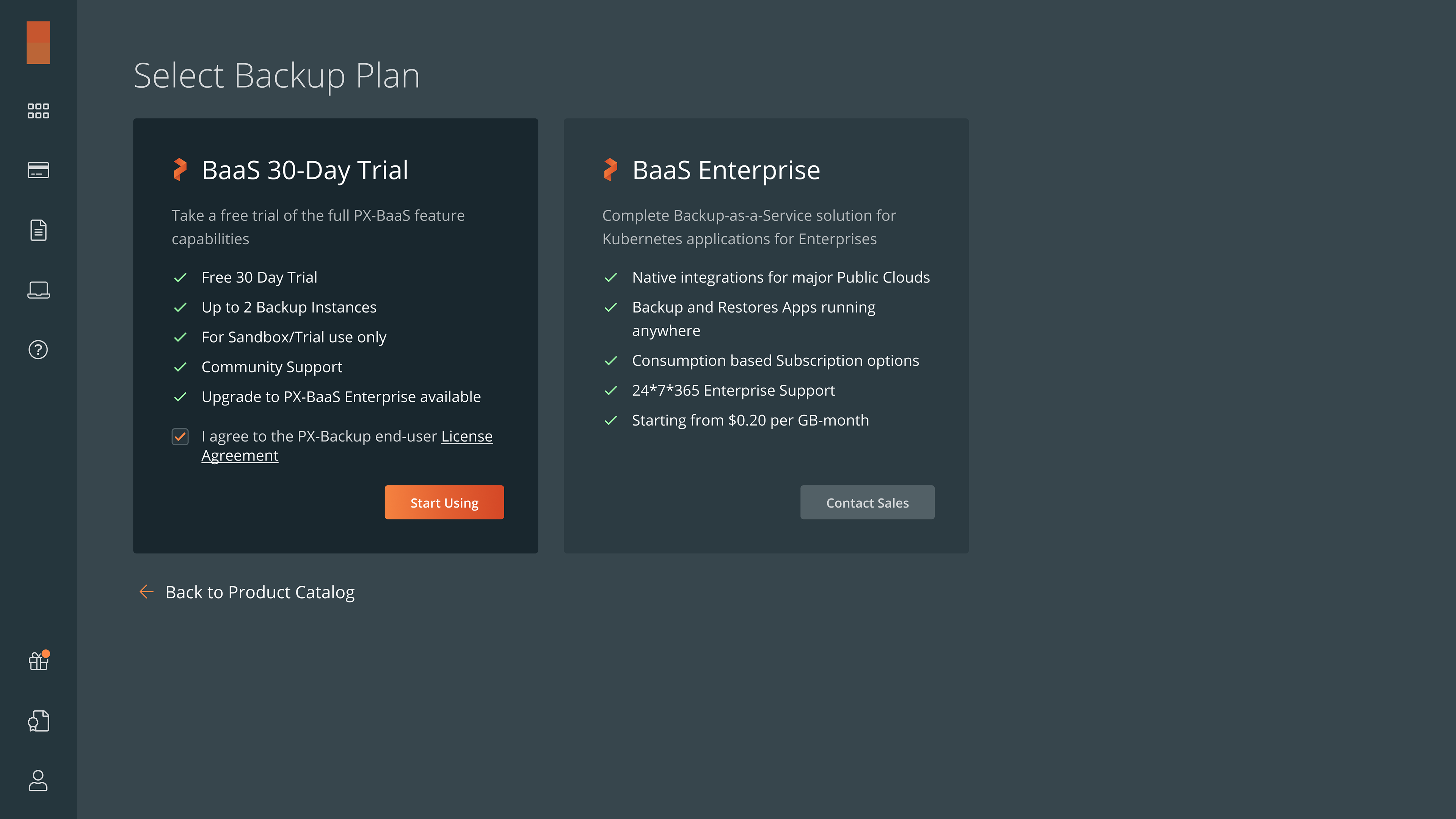Click the Enterprise description about Kubernetes applications
The width and height of the screenshot is (1456, 819).
(749, 227)
